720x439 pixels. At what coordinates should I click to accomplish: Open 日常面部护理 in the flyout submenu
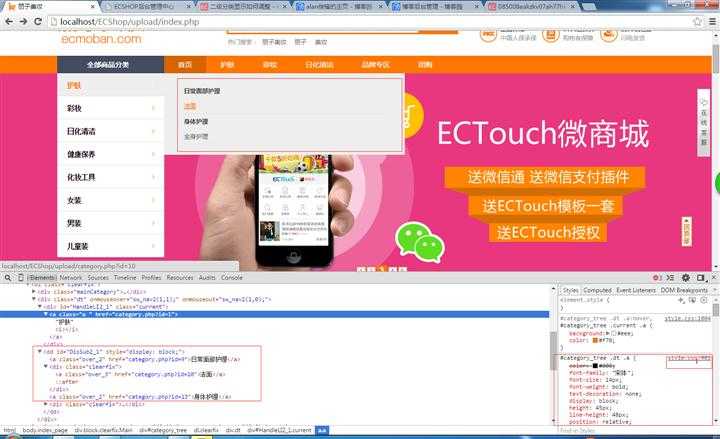202,91
